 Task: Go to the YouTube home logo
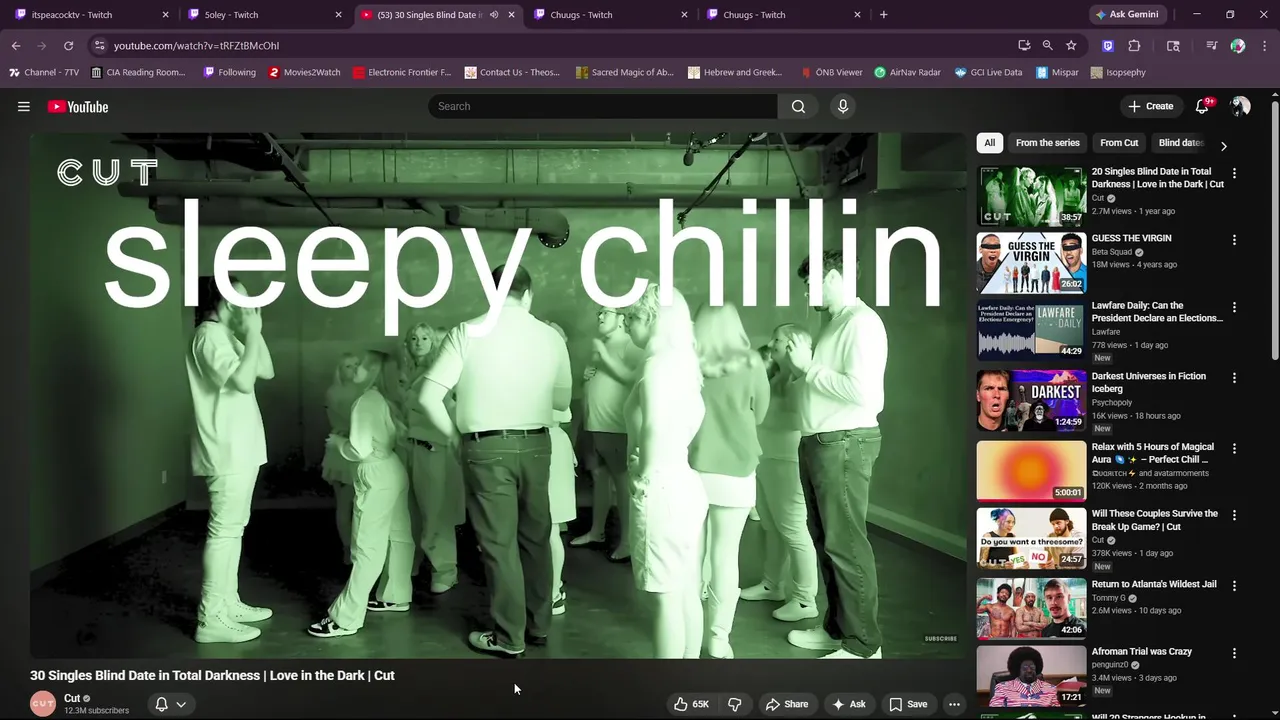pos(78,107)
